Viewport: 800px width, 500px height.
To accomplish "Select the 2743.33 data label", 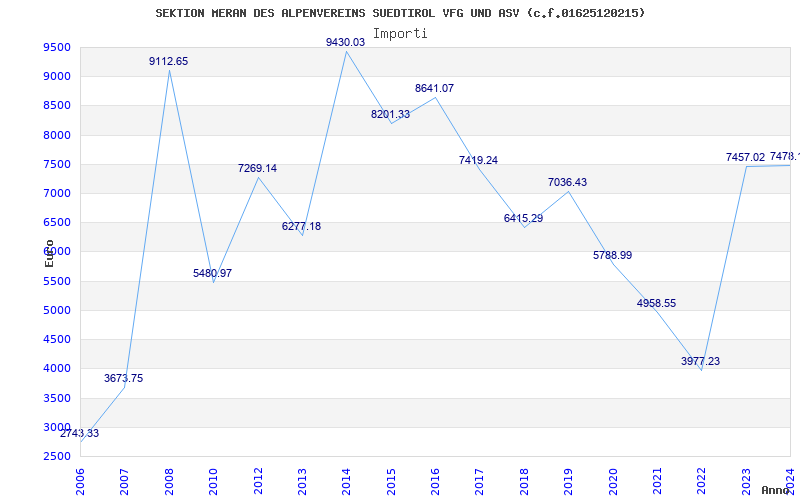I will click(x=80, y=434).
